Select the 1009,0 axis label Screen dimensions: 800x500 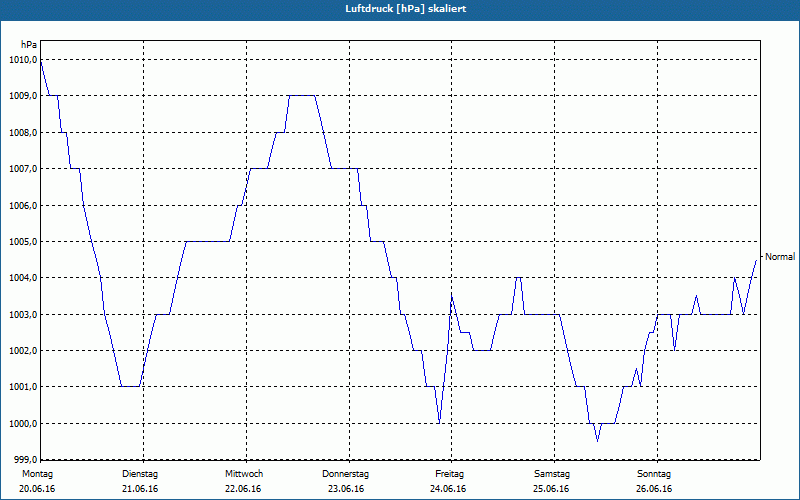(x=23, y=96)
